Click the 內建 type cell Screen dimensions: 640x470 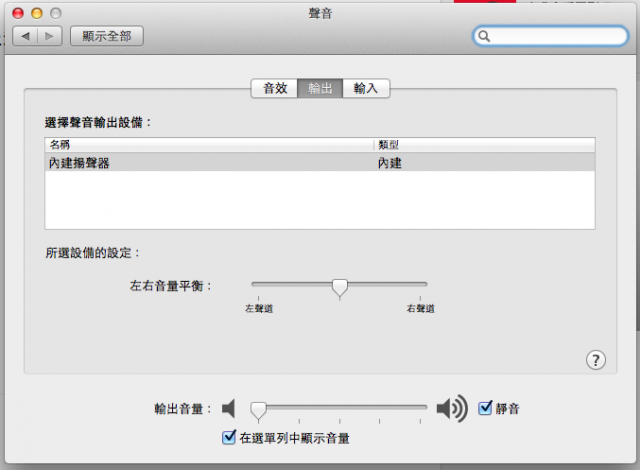pos(390,163)
